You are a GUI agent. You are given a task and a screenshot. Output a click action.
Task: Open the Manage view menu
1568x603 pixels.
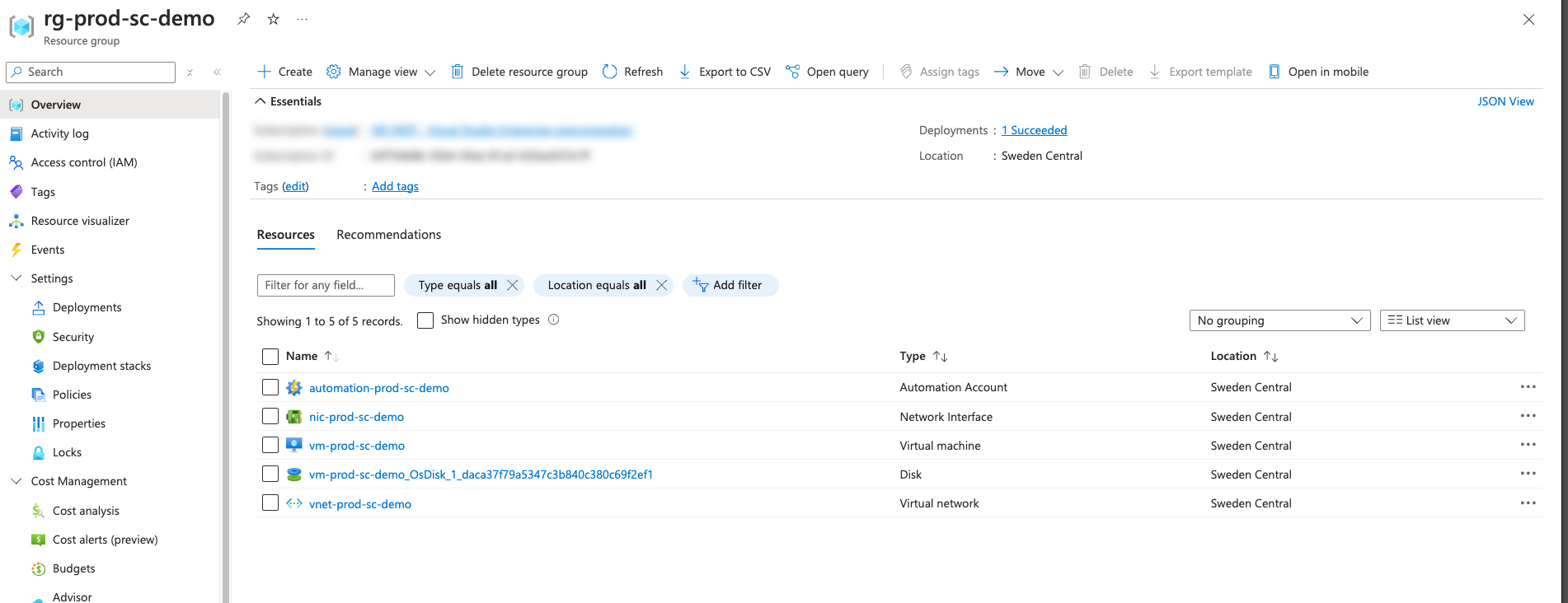(381, 72)
